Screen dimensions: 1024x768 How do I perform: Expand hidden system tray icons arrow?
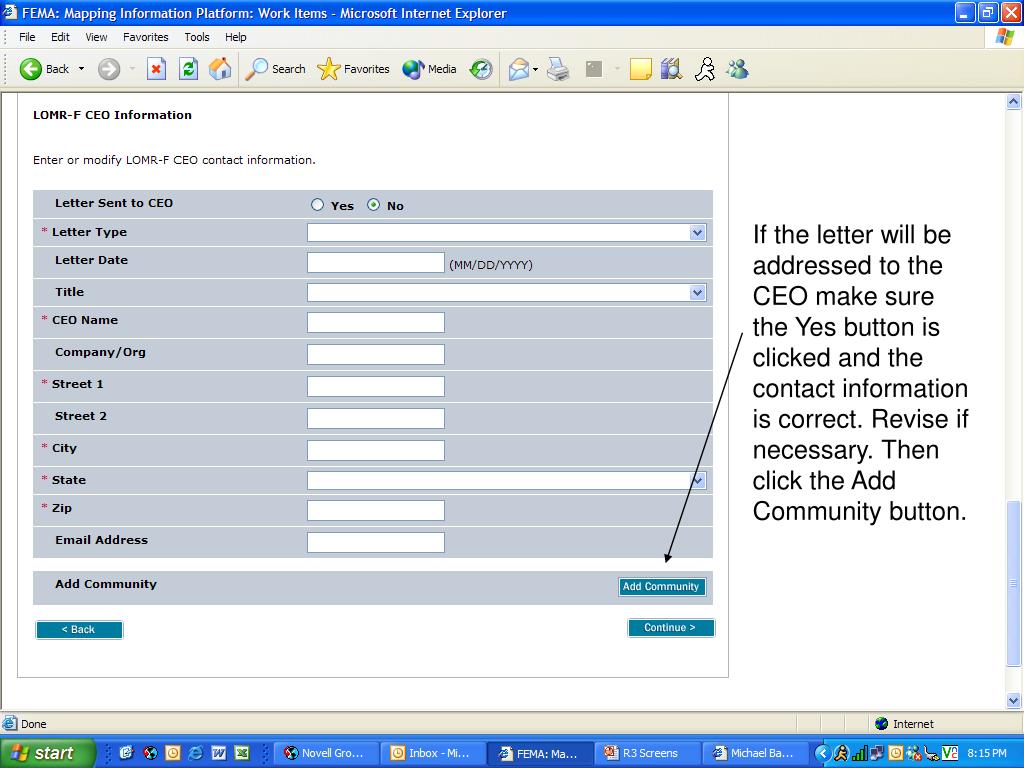coord(823,753)
